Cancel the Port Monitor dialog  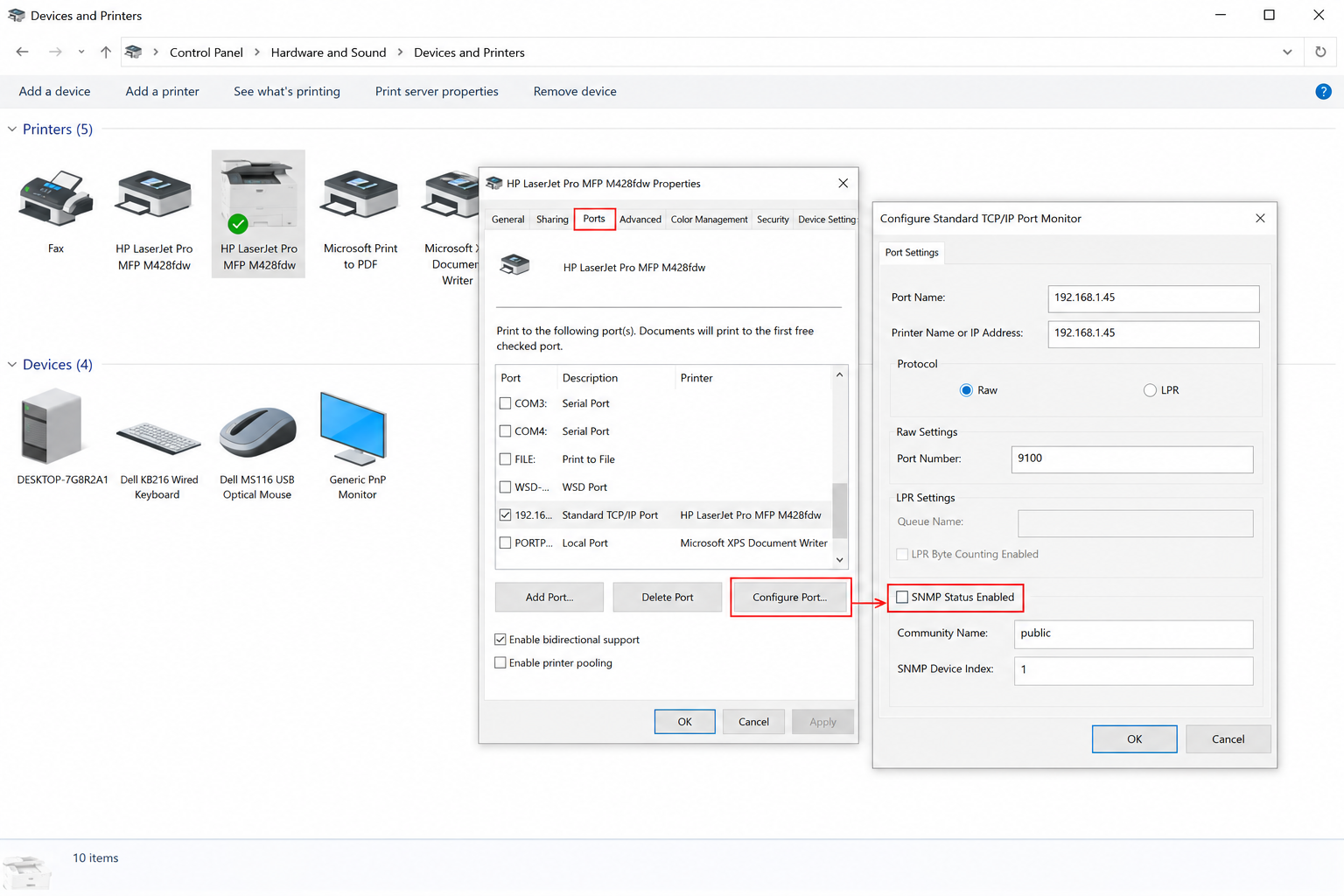1228,739
